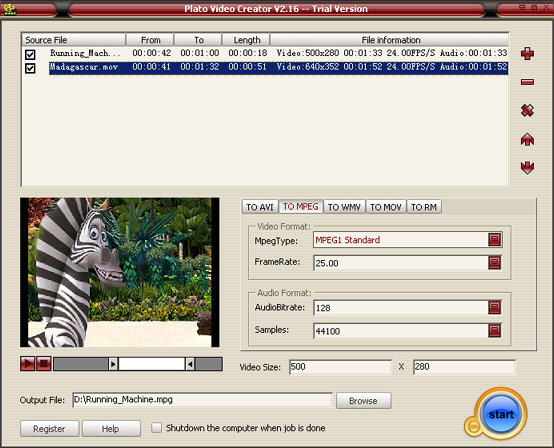Viewport: 554px width, 448px height.
Task: Click the Video Size width field
Action: (341, 367)
